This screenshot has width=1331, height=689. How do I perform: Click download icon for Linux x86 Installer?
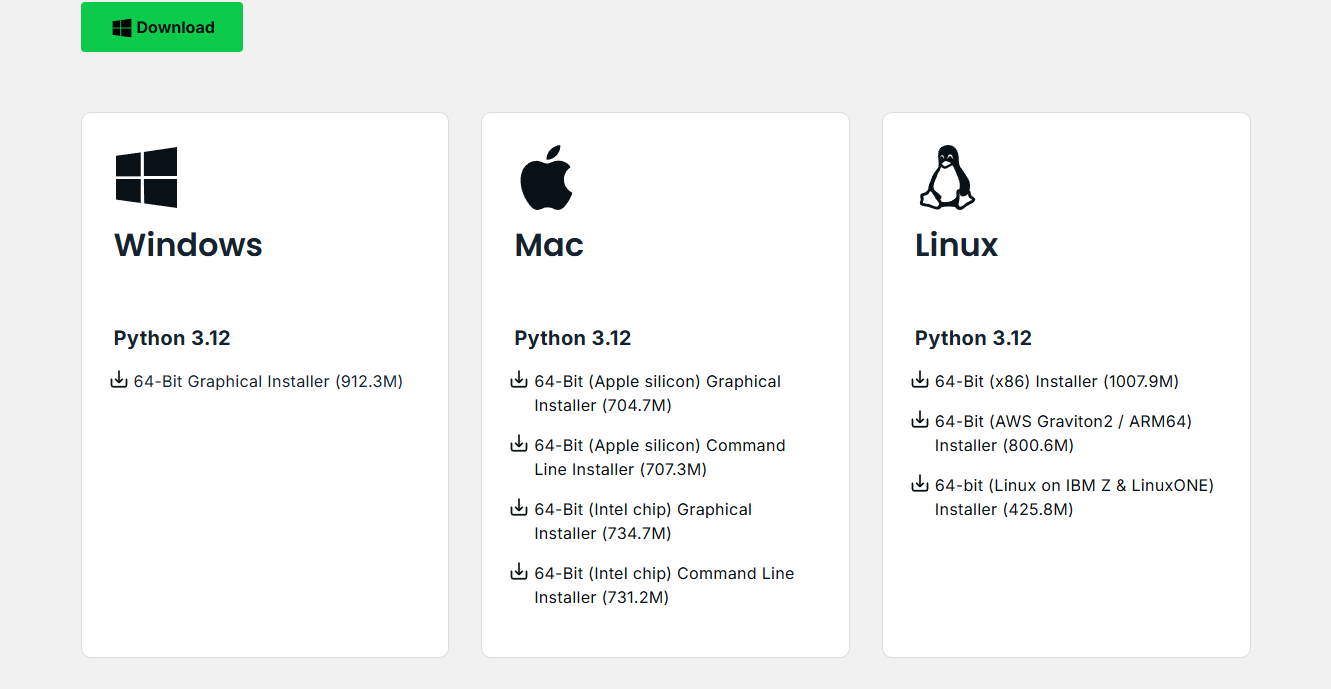click(x=920, y=380)
